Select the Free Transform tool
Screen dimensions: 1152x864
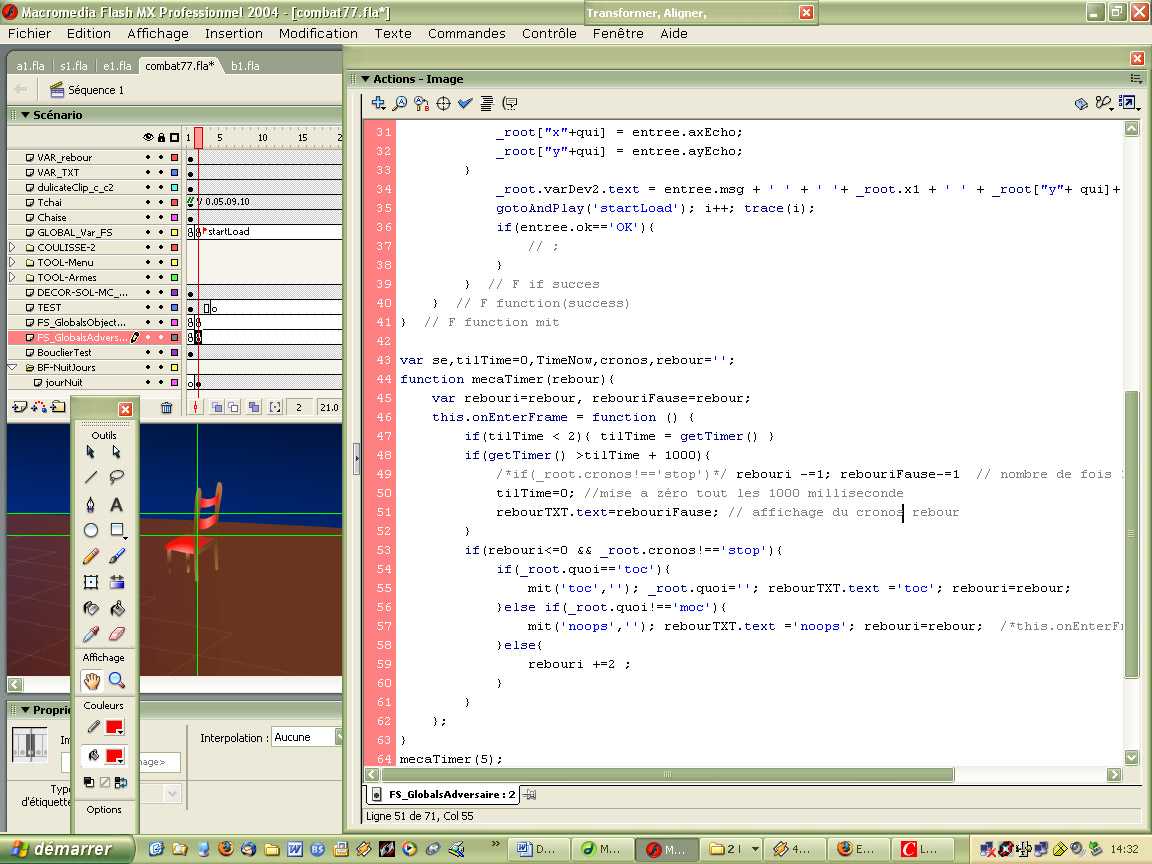[90, 583]
